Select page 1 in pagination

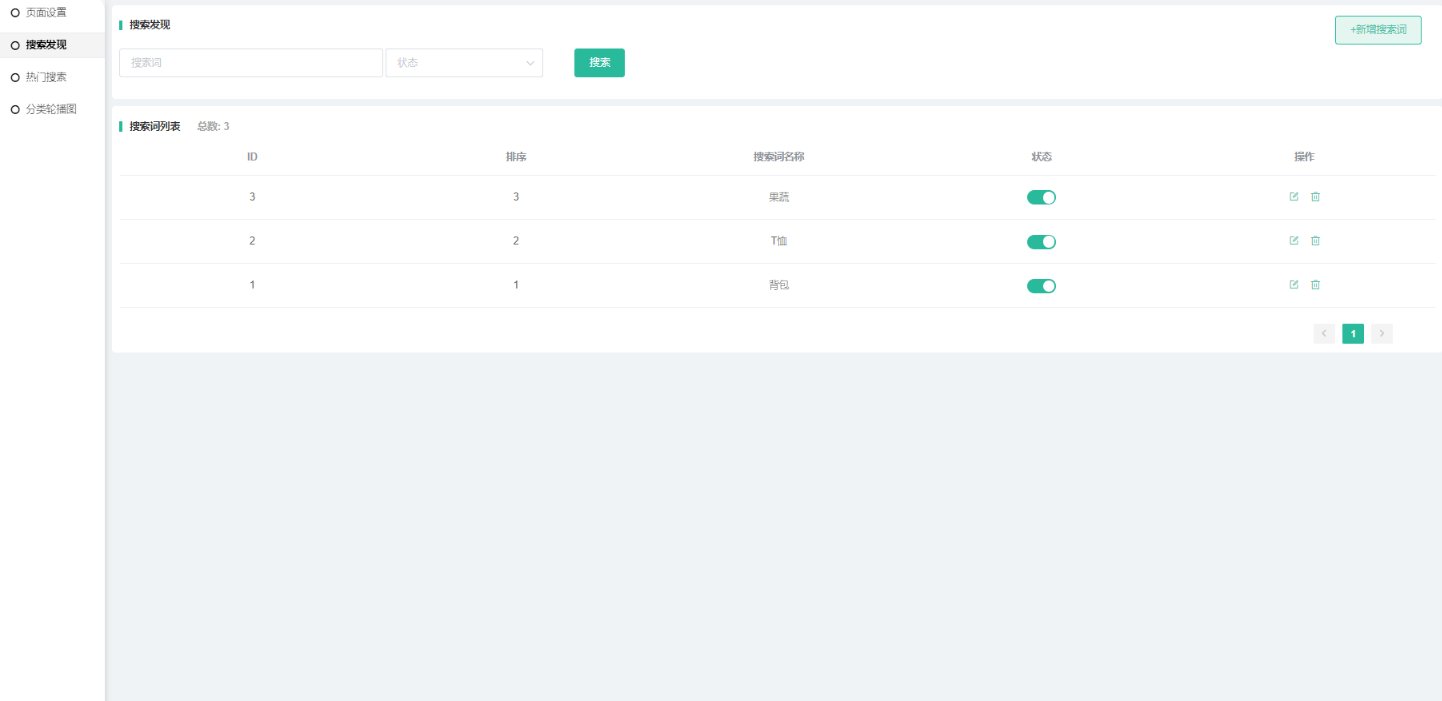[x=1353, y=334]
